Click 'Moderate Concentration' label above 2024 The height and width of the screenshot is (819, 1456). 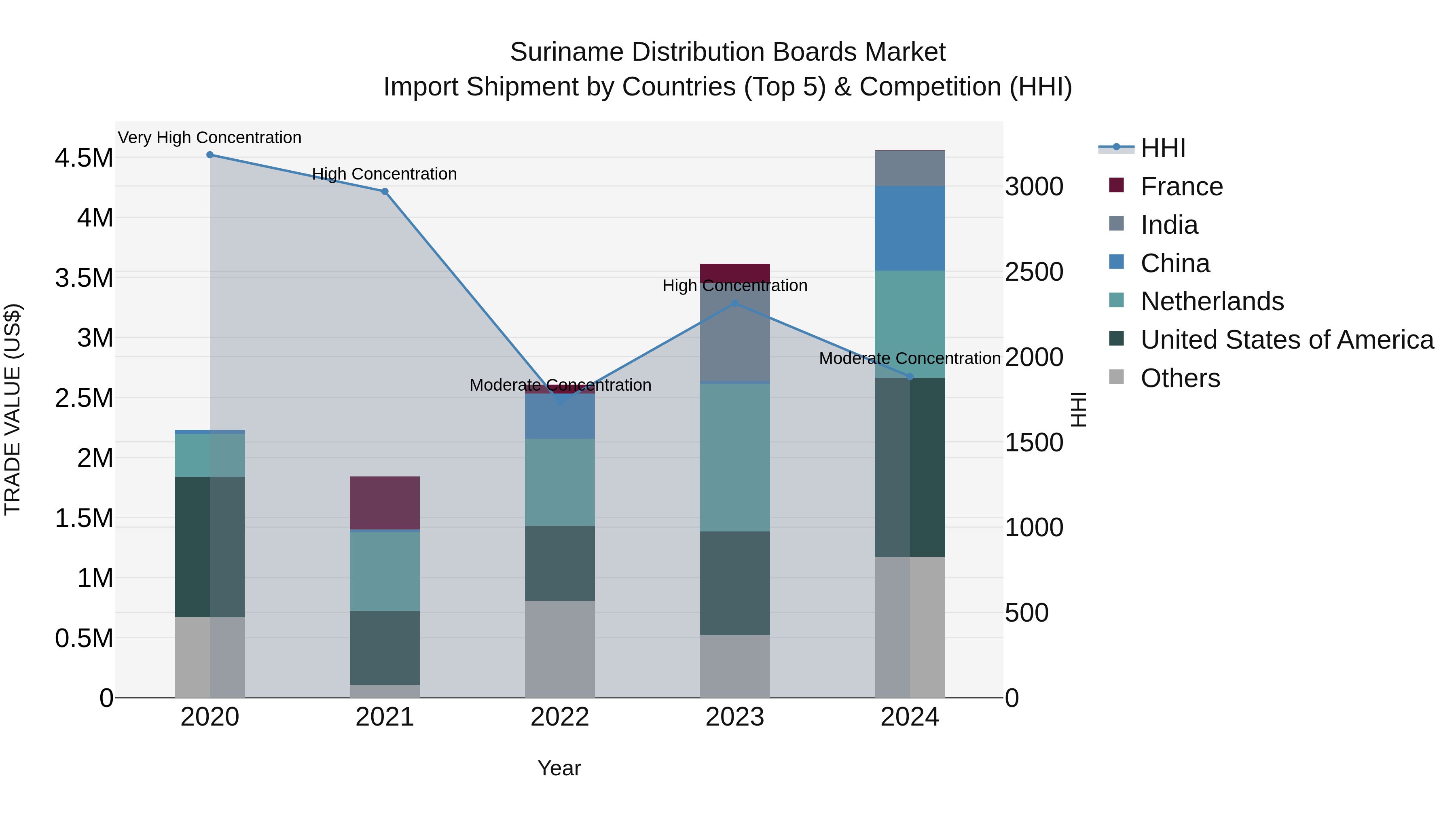[910, 358]
